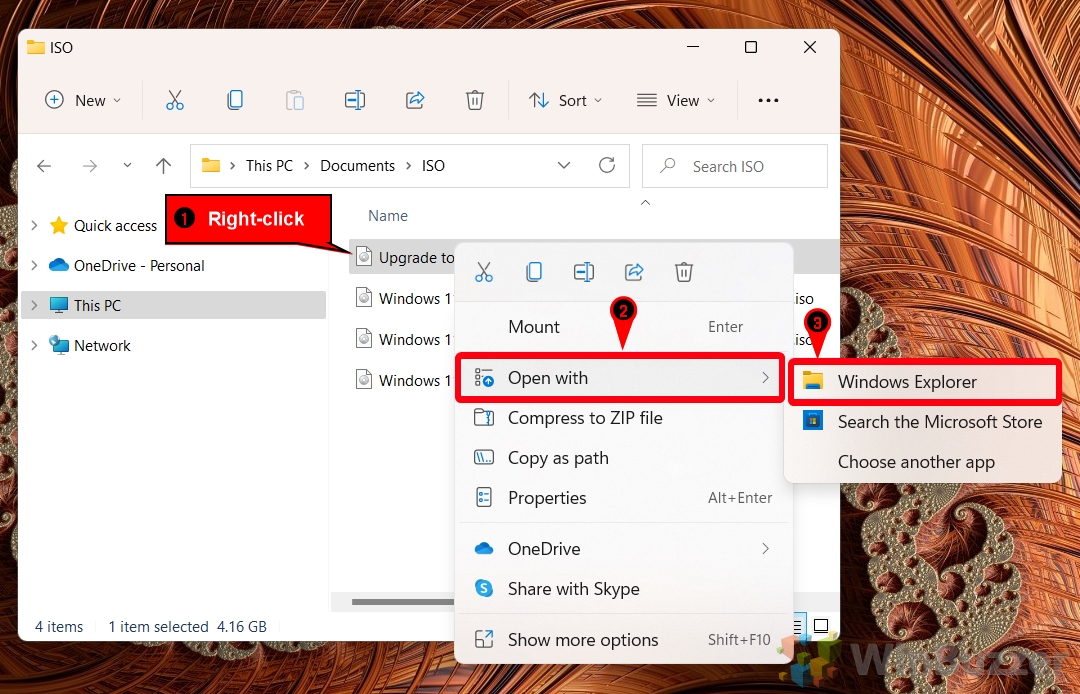The image size is (1080, 694).
Task: Select This PC in navigation pane
Action: pos(174,305)
